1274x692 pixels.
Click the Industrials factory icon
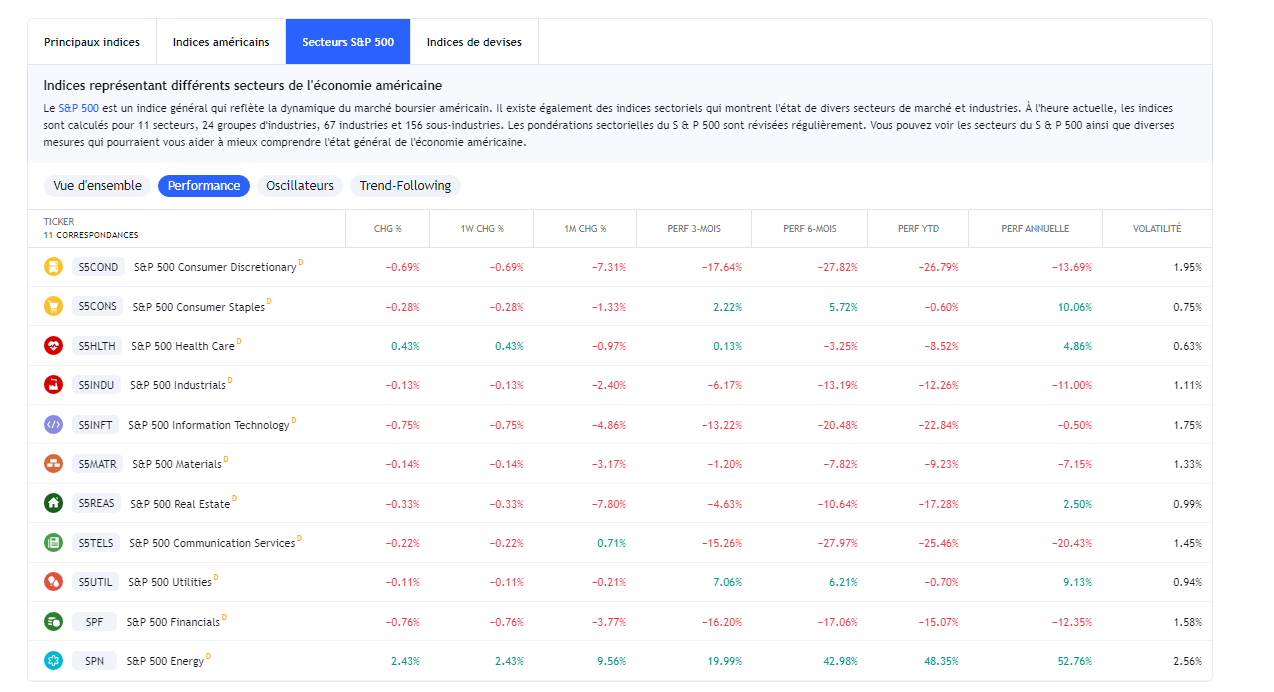point(53,385)
